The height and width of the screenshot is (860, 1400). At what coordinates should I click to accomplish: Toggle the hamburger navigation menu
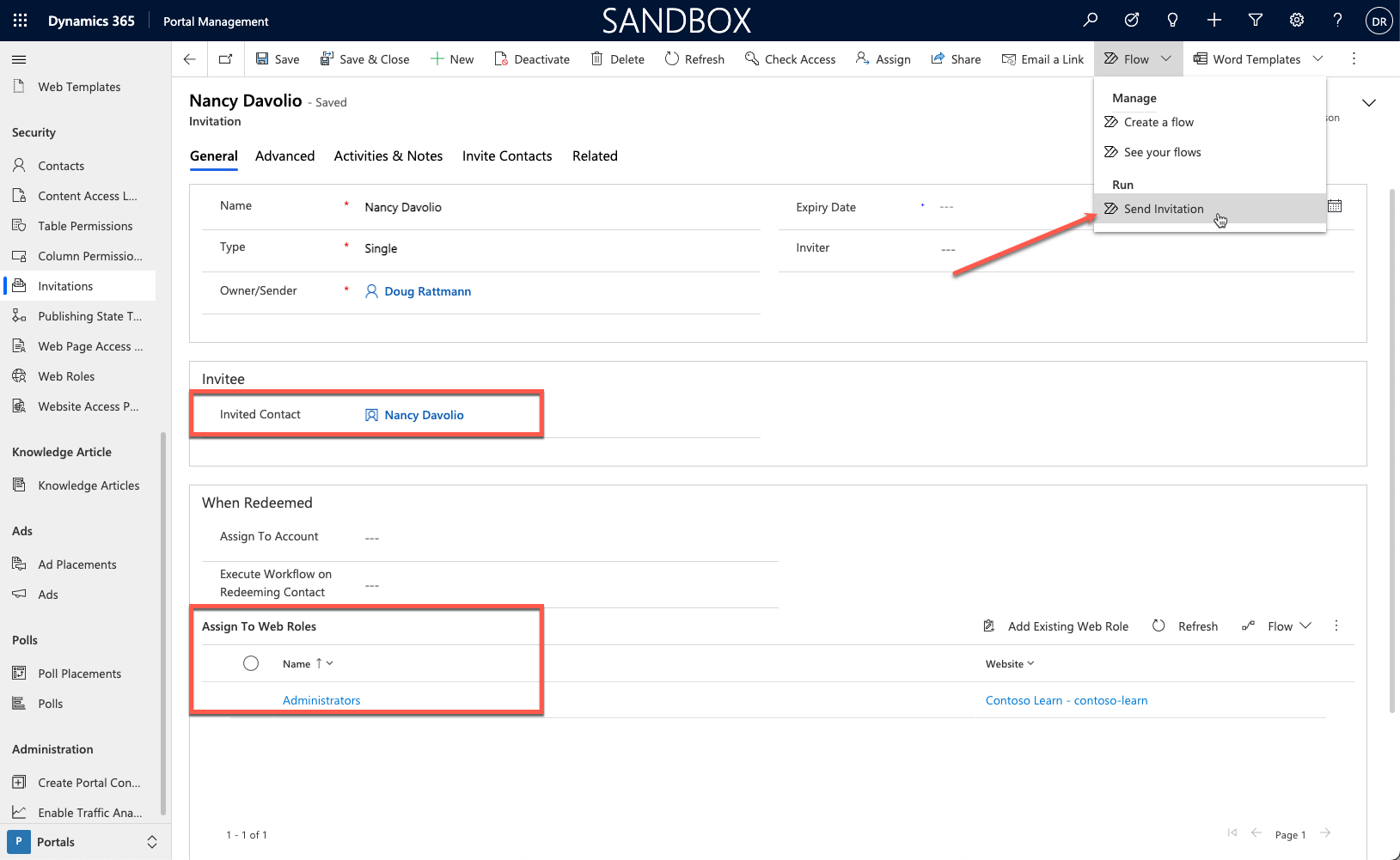click(x=19, y=59)
